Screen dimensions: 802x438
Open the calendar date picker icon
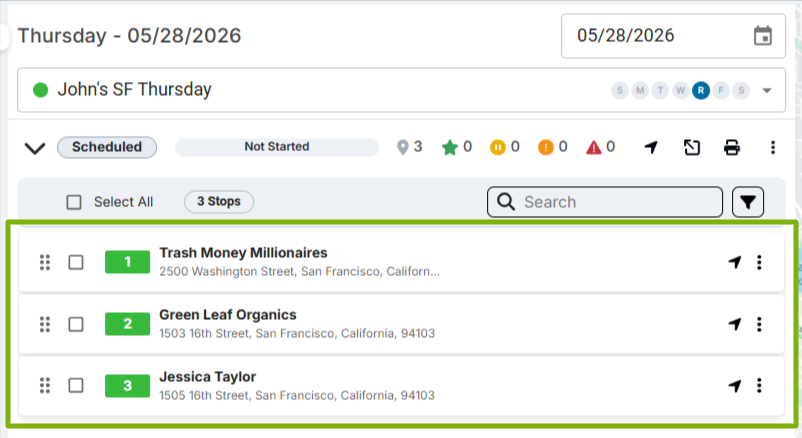pyautogui.click(x=763, y=36)
